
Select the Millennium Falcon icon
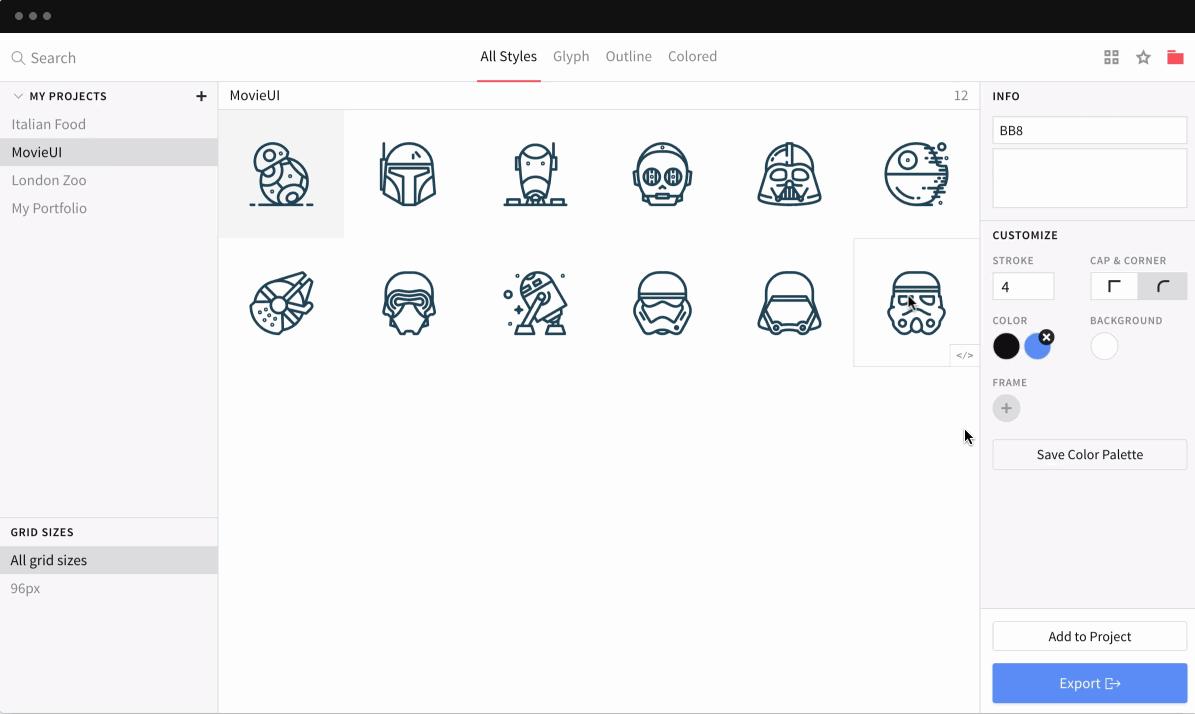point(281,303)
